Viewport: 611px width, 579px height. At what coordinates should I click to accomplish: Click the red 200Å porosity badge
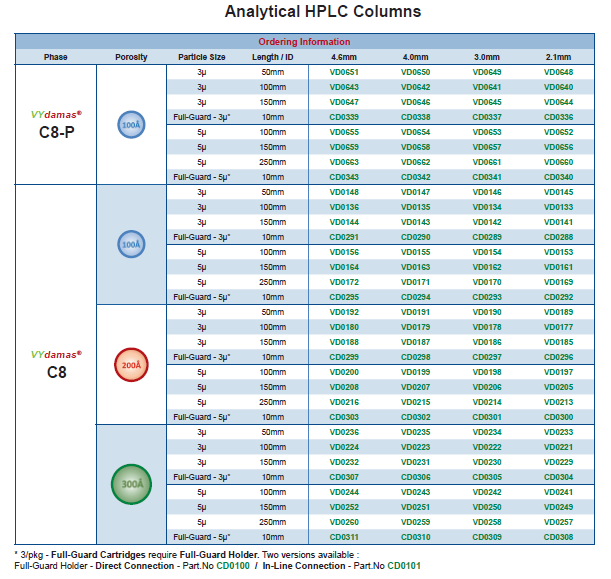click(131, 365)
